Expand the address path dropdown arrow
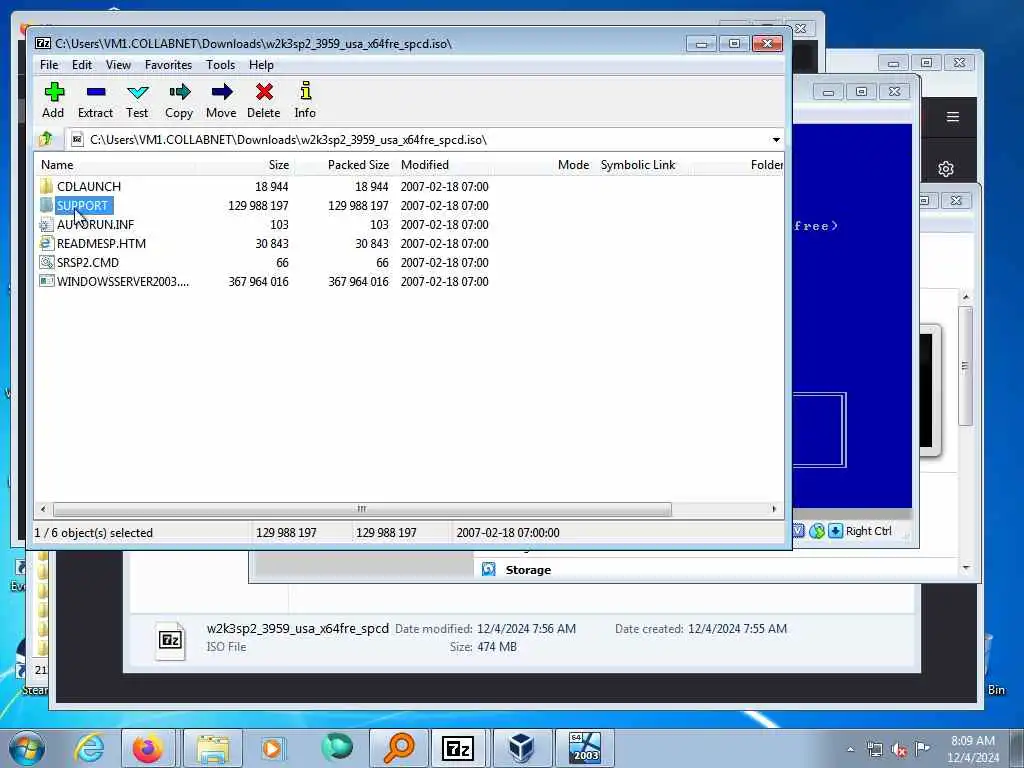This screenshot has height=768, width=1024. click(776, 140)
